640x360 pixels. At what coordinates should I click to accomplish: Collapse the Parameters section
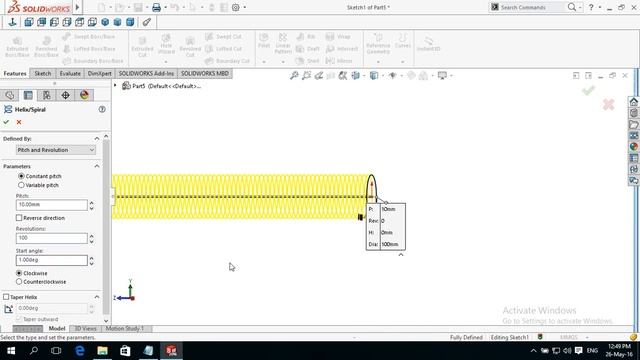(97, 167)
